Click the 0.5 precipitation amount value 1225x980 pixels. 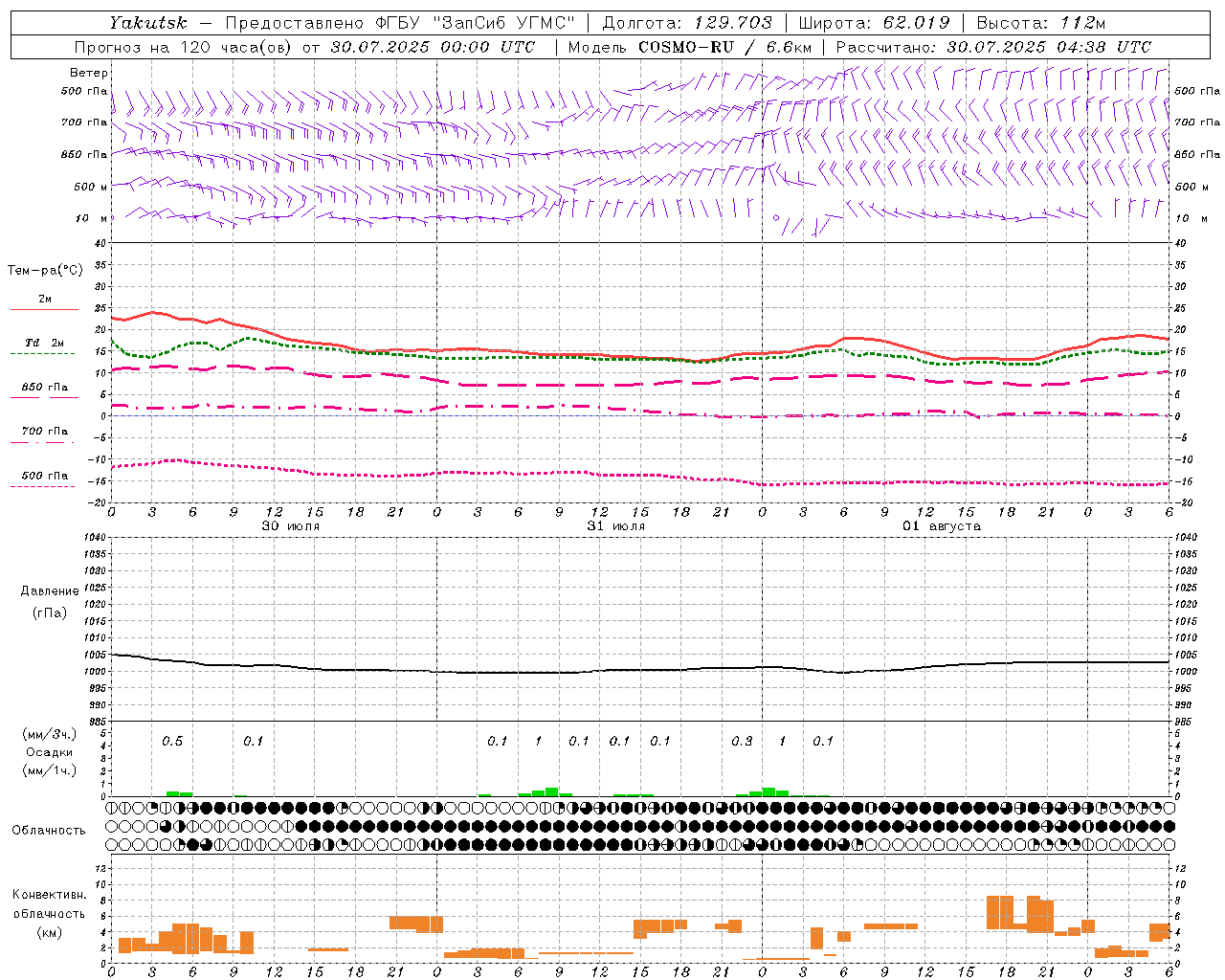point(172,742)
